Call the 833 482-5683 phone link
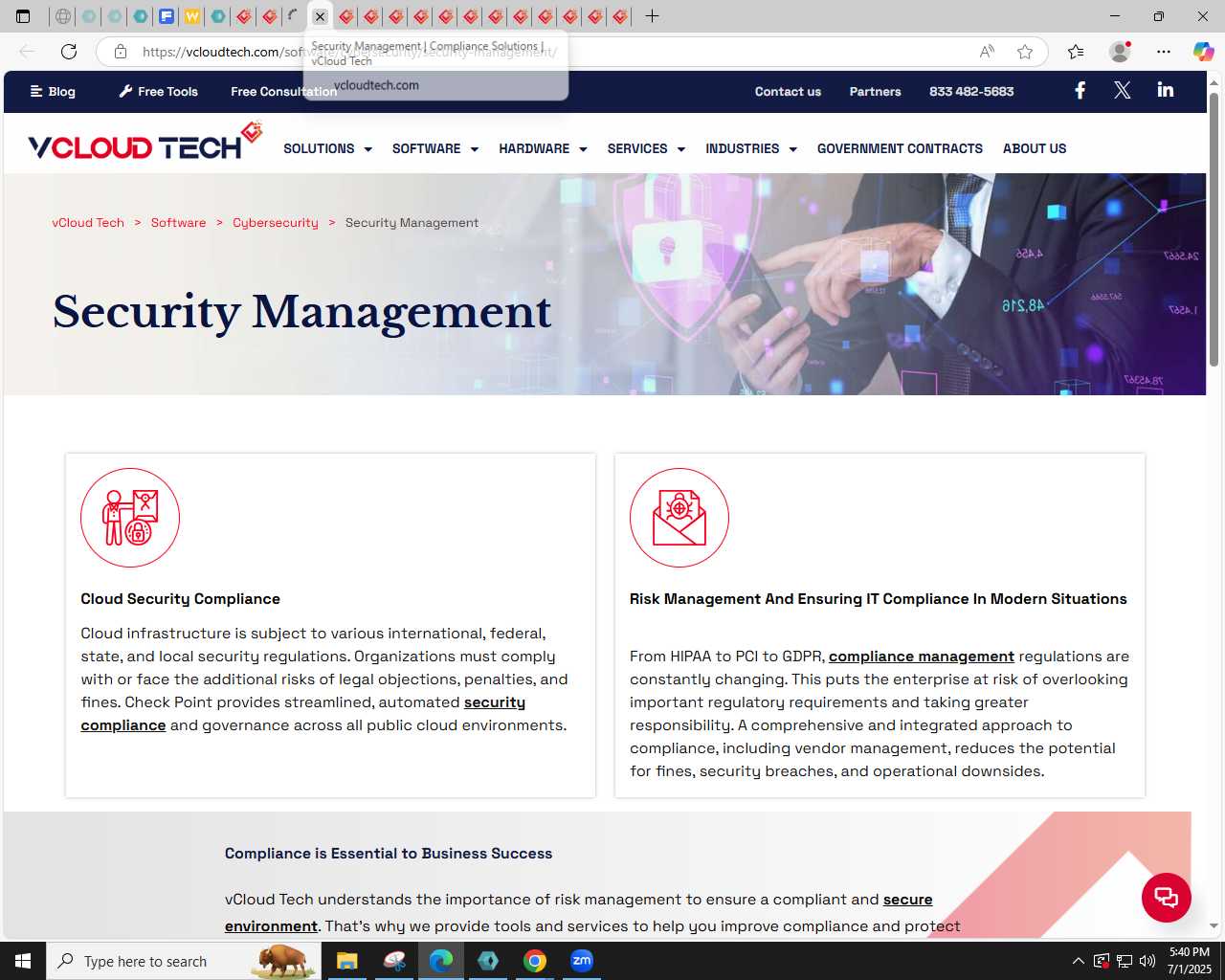The width and height of the screenshot is (1225, 980). click(971, 91)
